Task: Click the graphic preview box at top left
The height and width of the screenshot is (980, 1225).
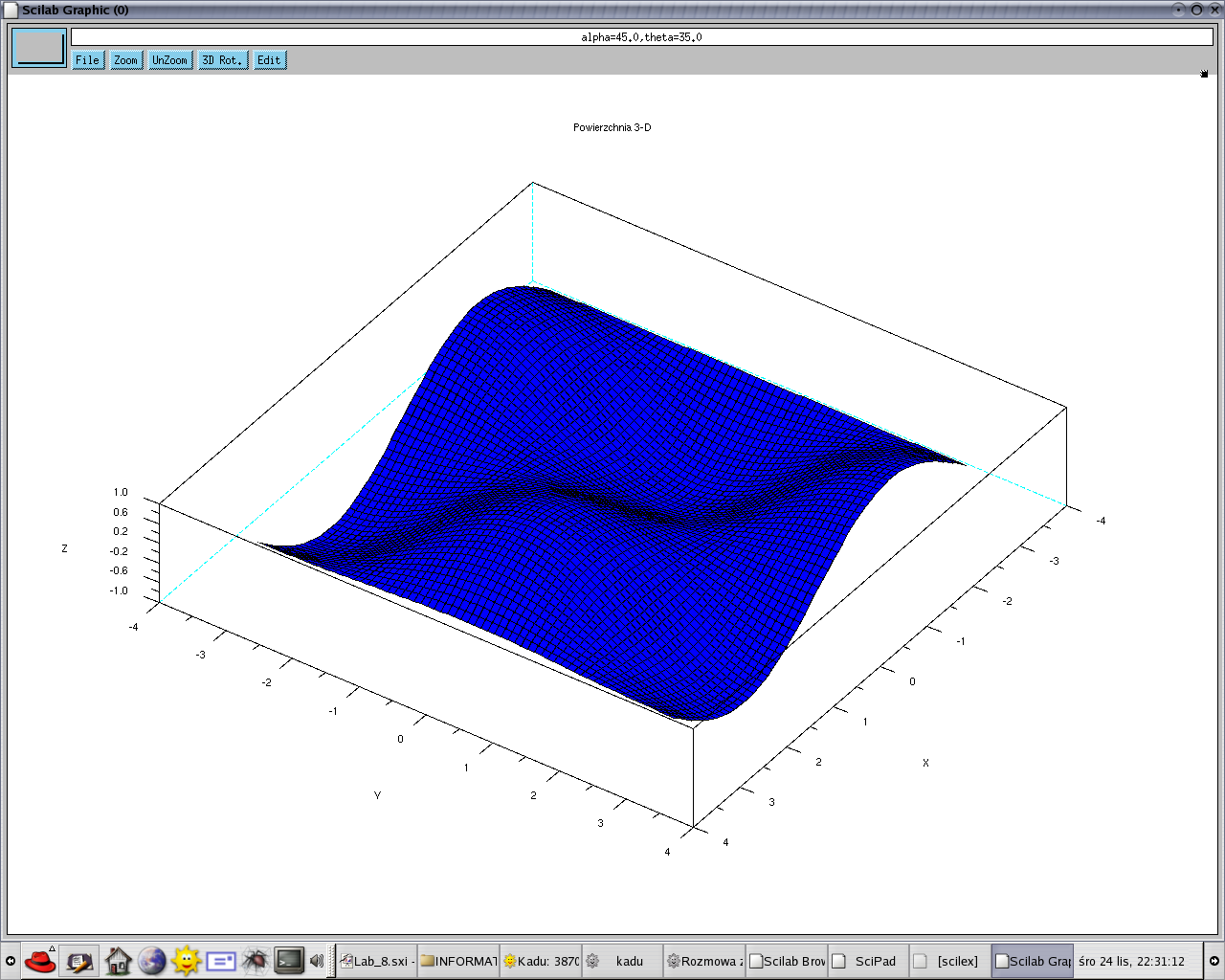Action: [x=39, y=48]
